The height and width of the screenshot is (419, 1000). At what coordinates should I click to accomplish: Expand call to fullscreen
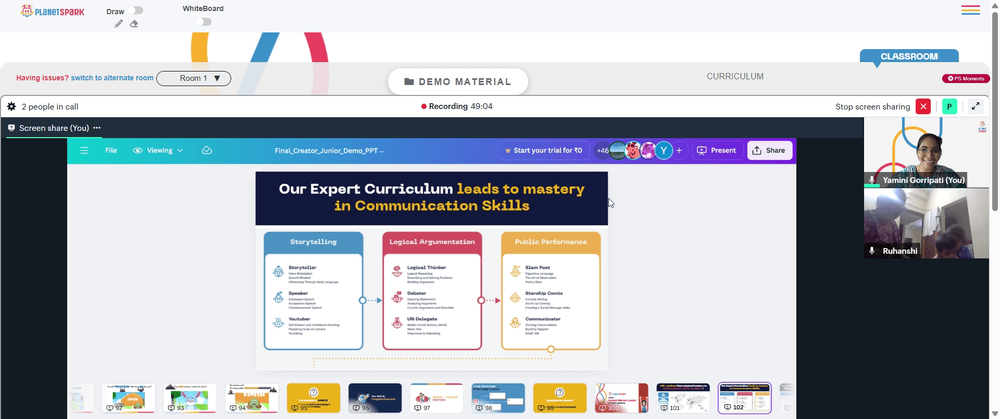[x=976, y=107]
